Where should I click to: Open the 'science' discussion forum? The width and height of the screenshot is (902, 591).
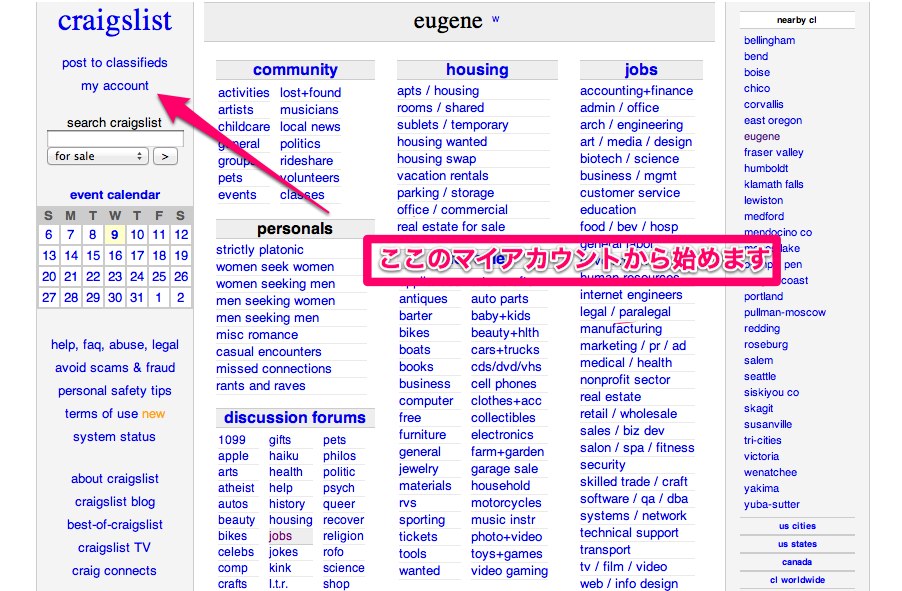pyautogui.click(x=343, y=568)
